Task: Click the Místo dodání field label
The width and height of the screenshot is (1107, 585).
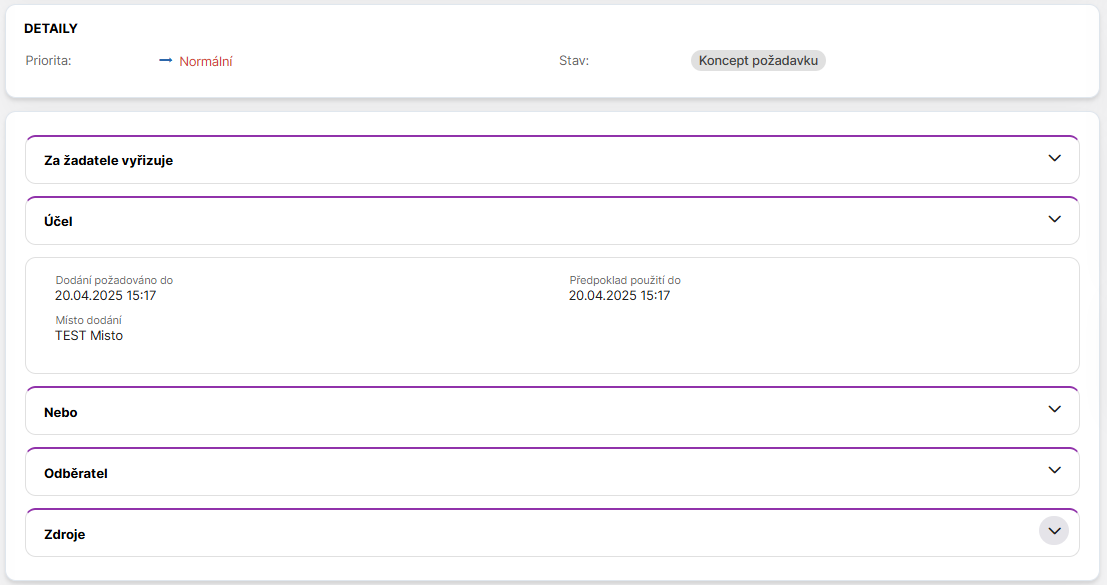Action: pos(89,320)
